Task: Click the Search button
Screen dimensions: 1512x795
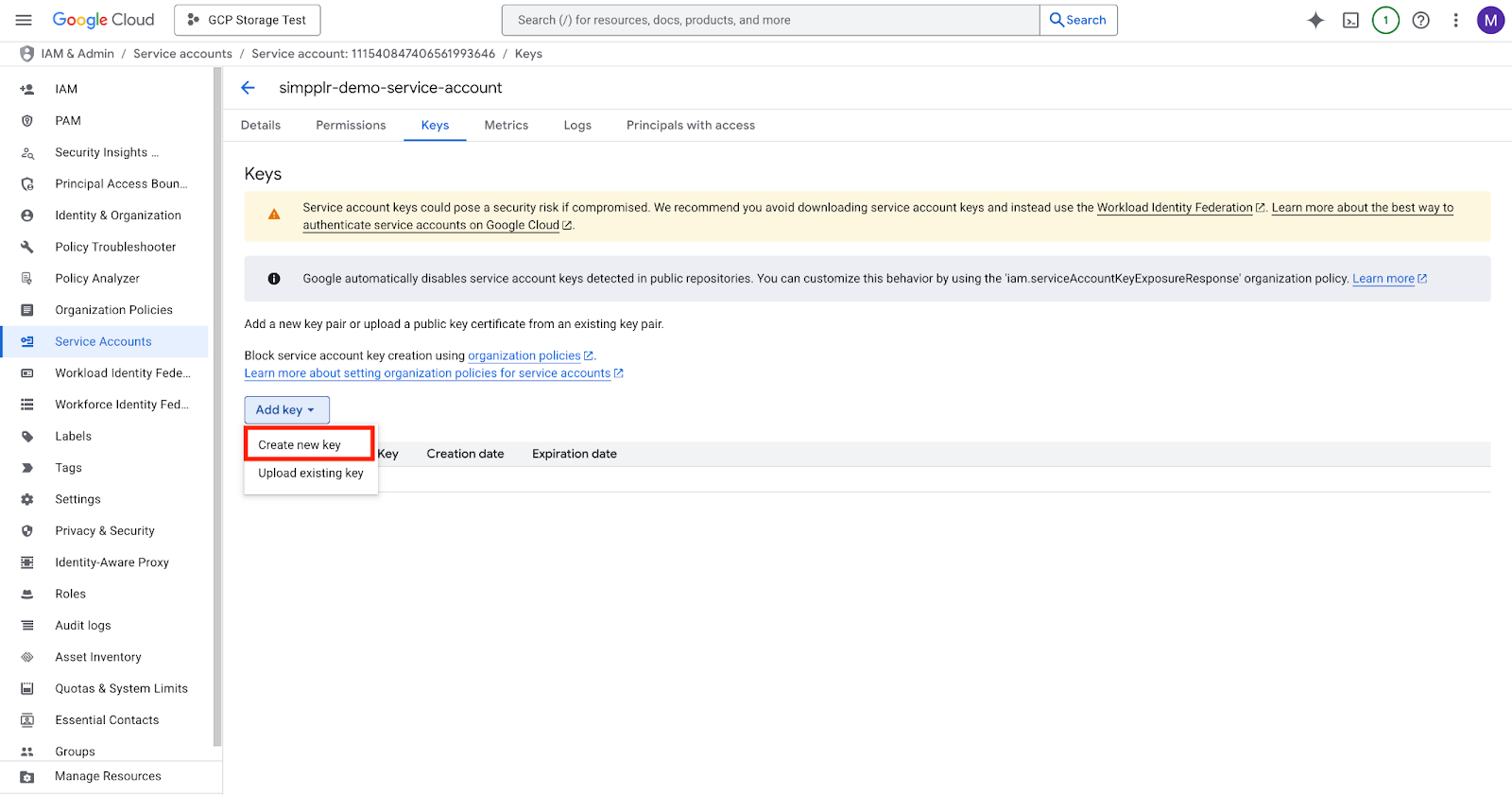Action: point(1078,20)
